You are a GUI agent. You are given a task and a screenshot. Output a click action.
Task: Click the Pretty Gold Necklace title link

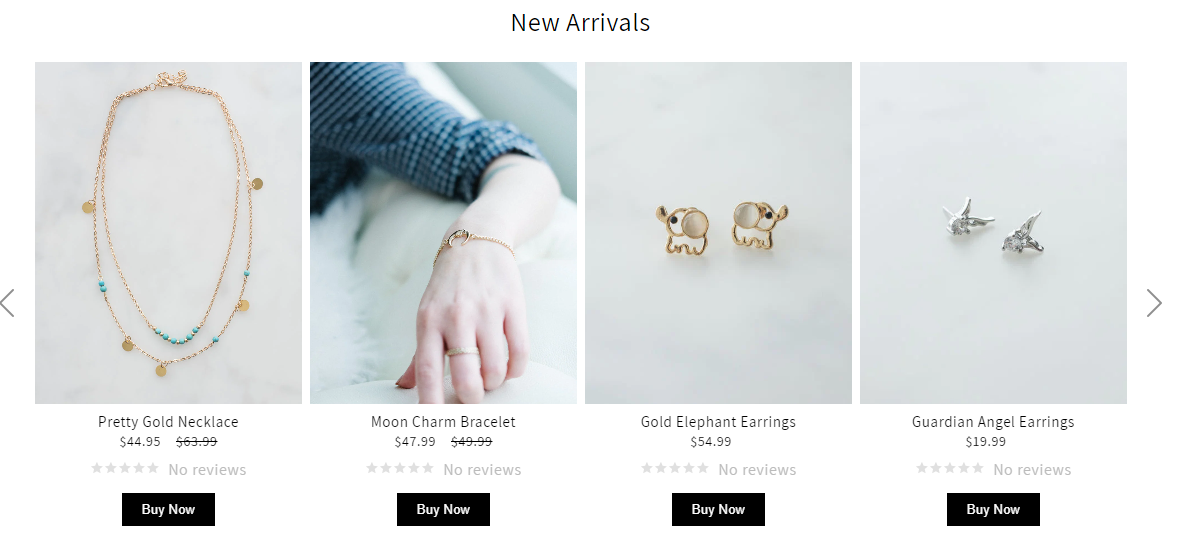tap(169, 422)
